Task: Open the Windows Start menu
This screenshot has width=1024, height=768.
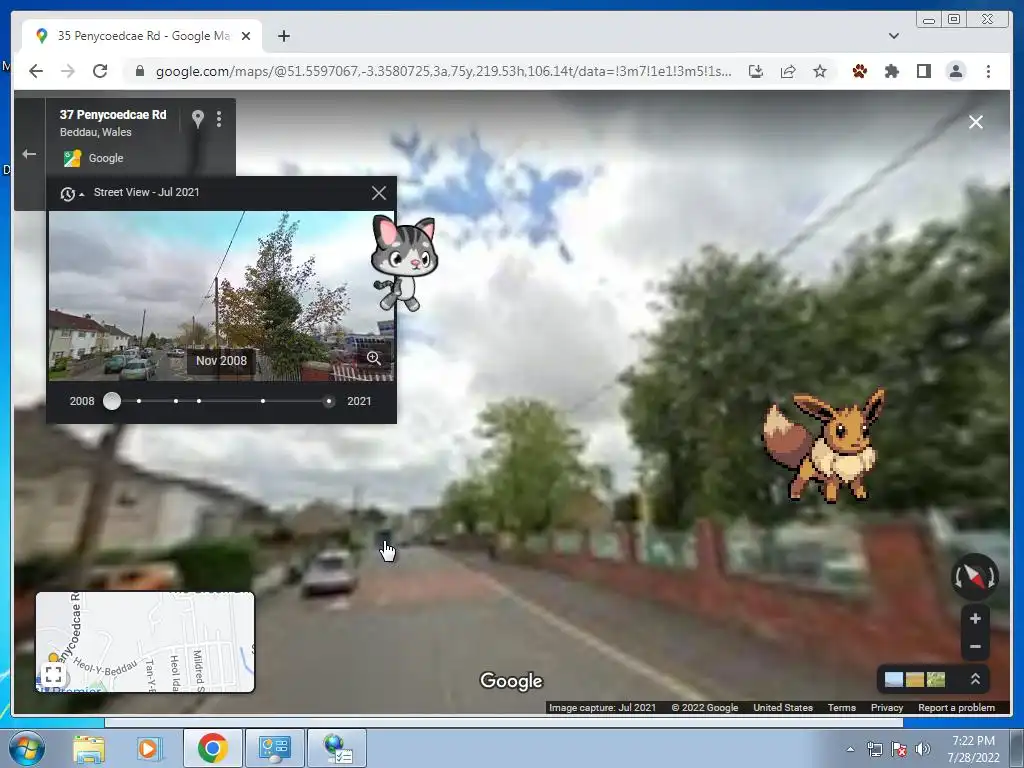Action: coord(25,748)
